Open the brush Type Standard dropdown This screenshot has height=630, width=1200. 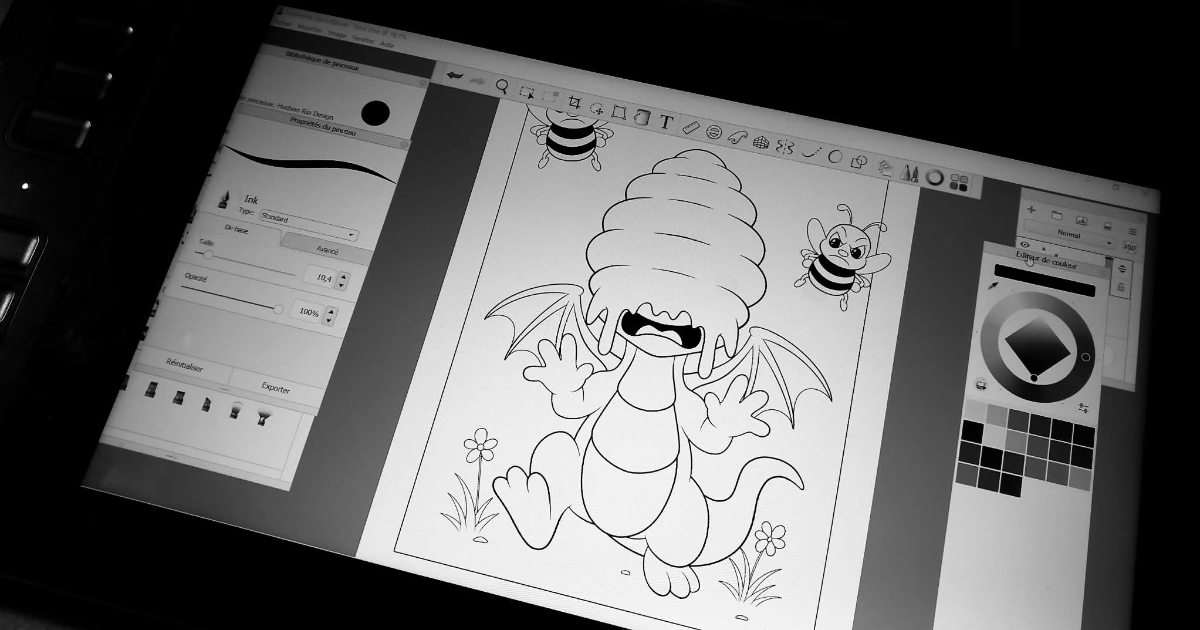[308, 226]
